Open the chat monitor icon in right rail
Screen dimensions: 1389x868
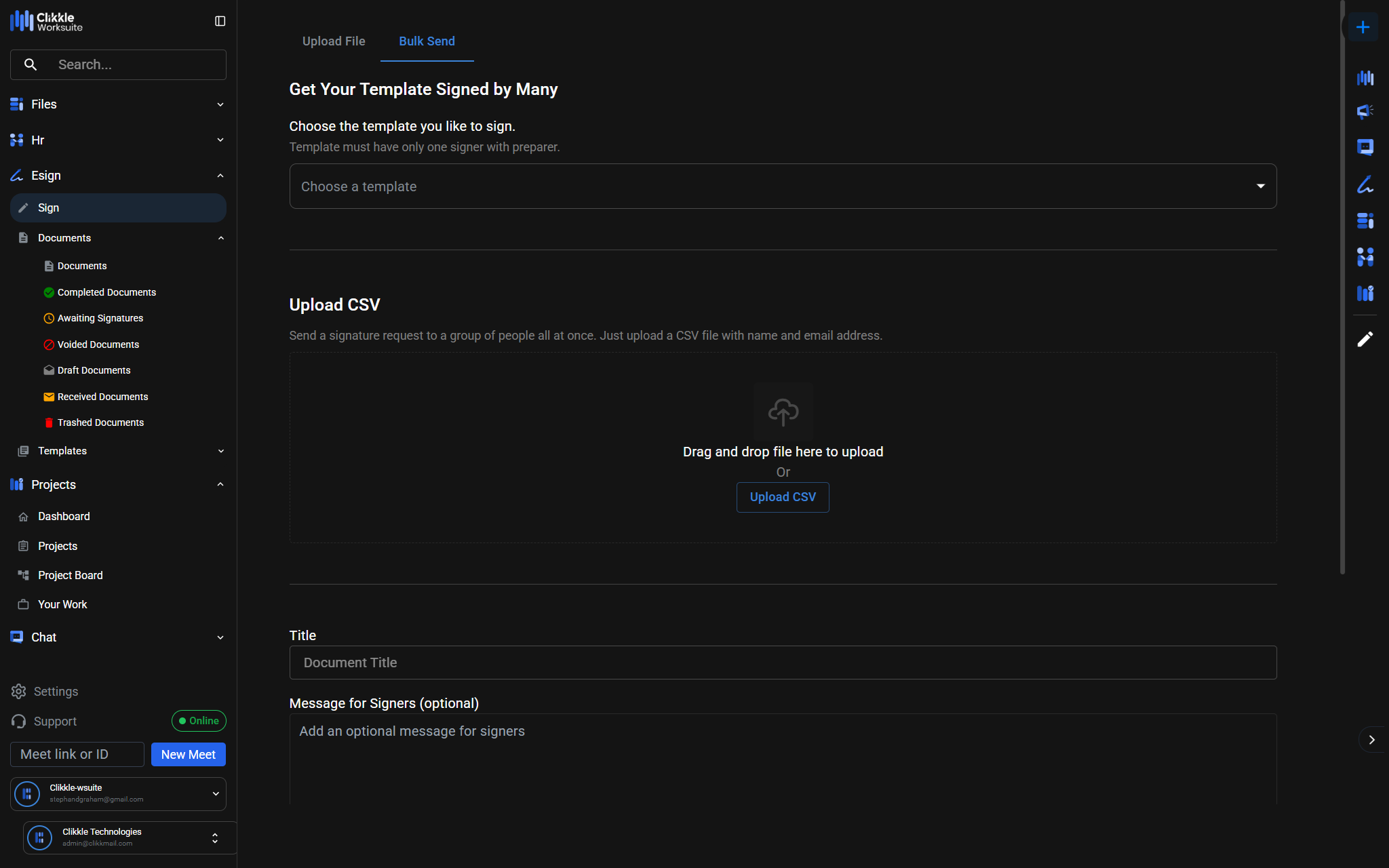[1365, 147]
